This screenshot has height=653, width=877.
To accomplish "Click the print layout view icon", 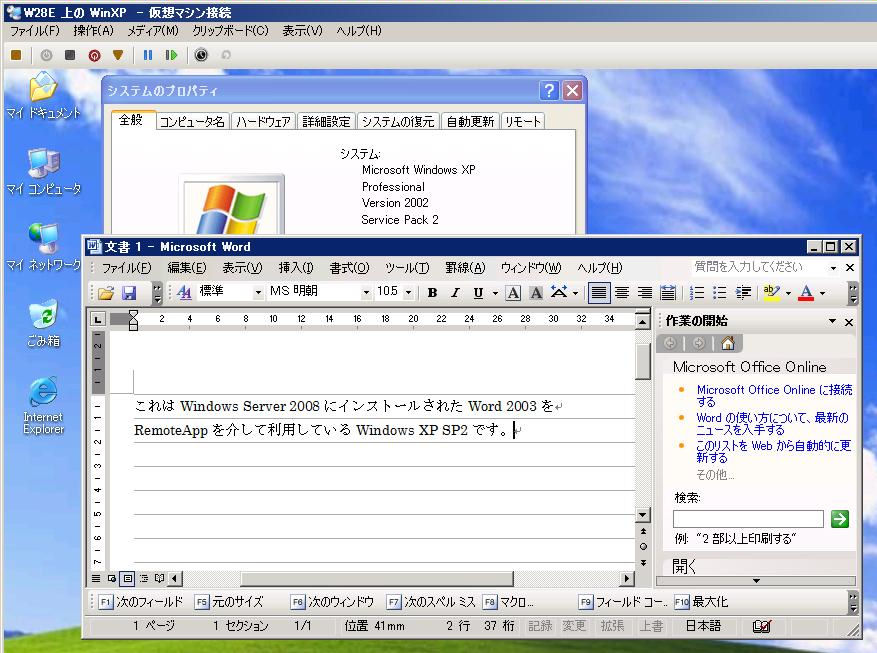I will tap(128, 579).
